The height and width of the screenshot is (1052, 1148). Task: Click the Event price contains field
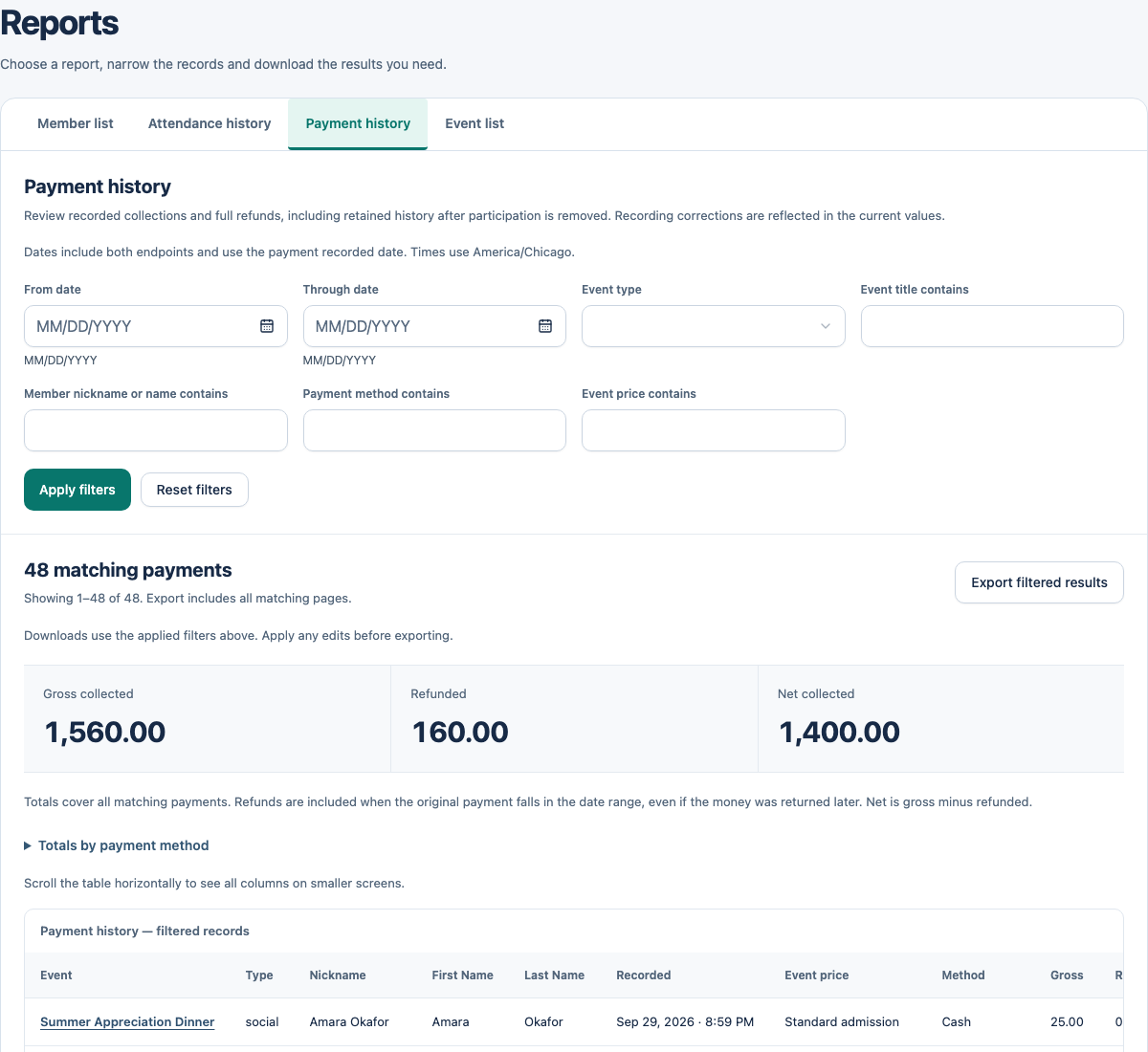point(714,430)
